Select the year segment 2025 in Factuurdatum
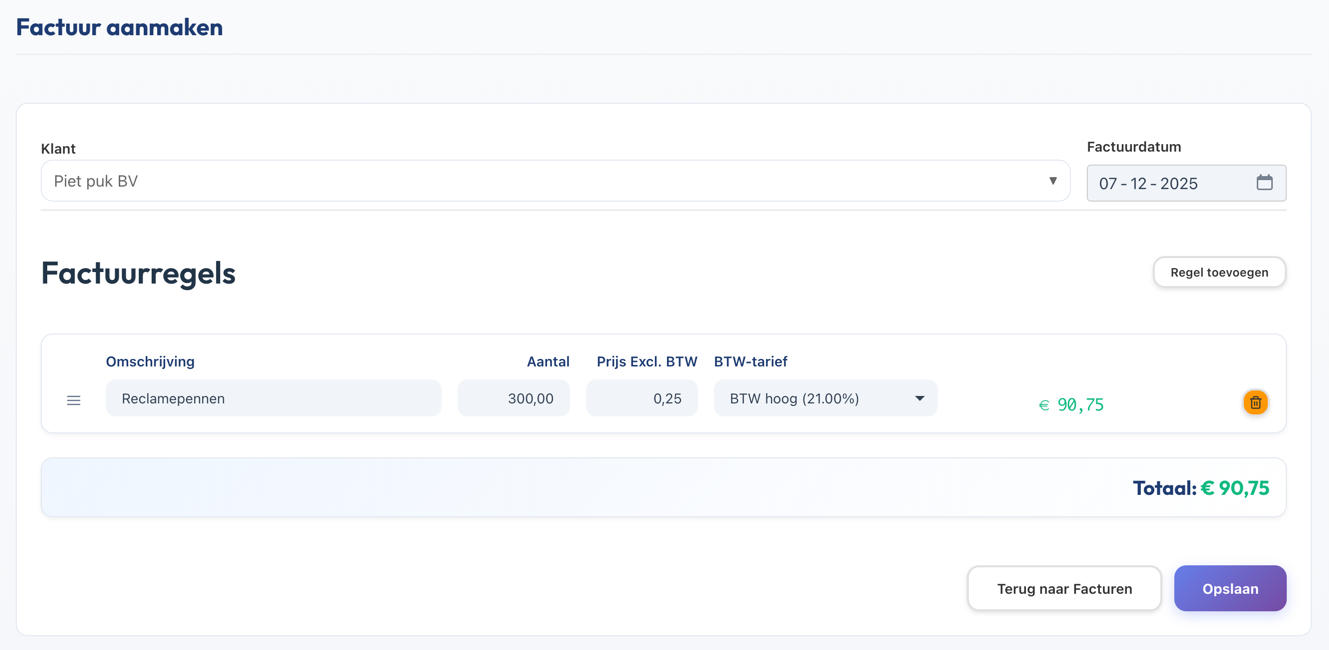 click(1178, 184)
